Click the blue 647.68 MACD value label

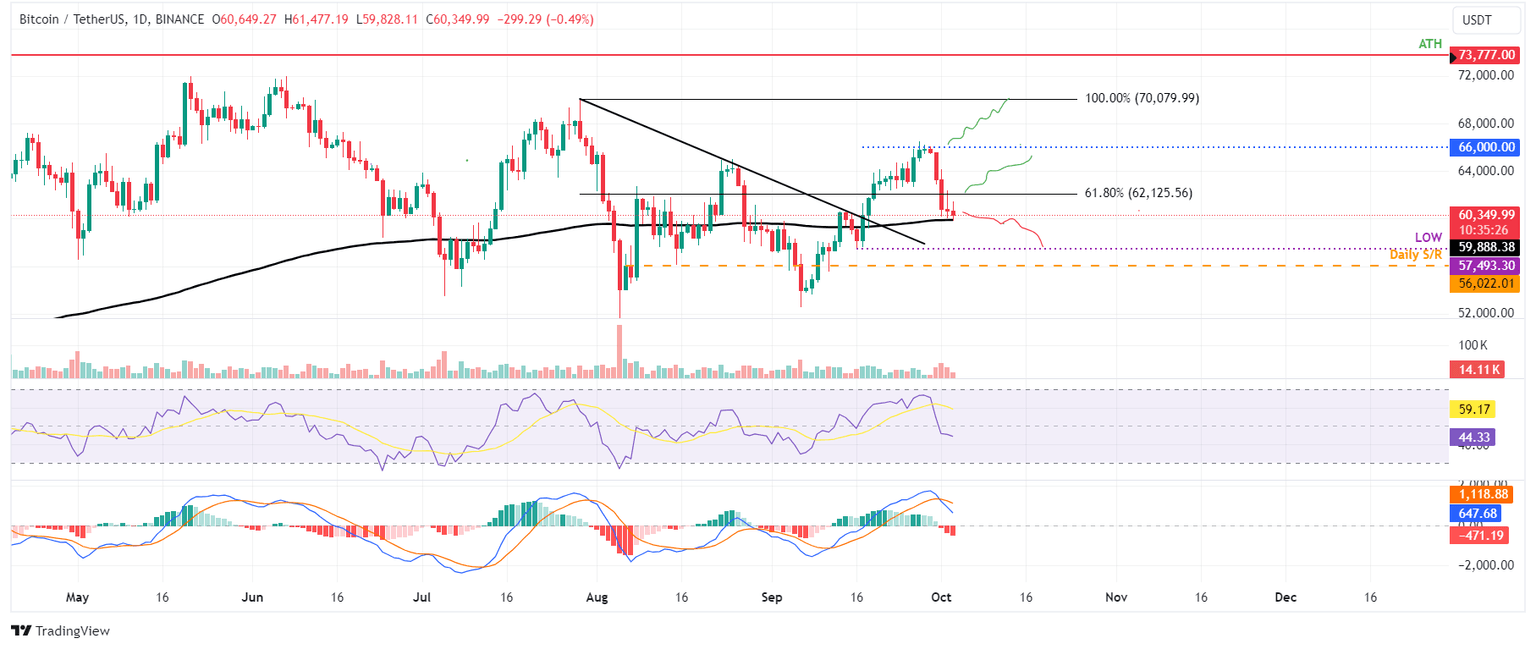click(x=1476, y=513)
